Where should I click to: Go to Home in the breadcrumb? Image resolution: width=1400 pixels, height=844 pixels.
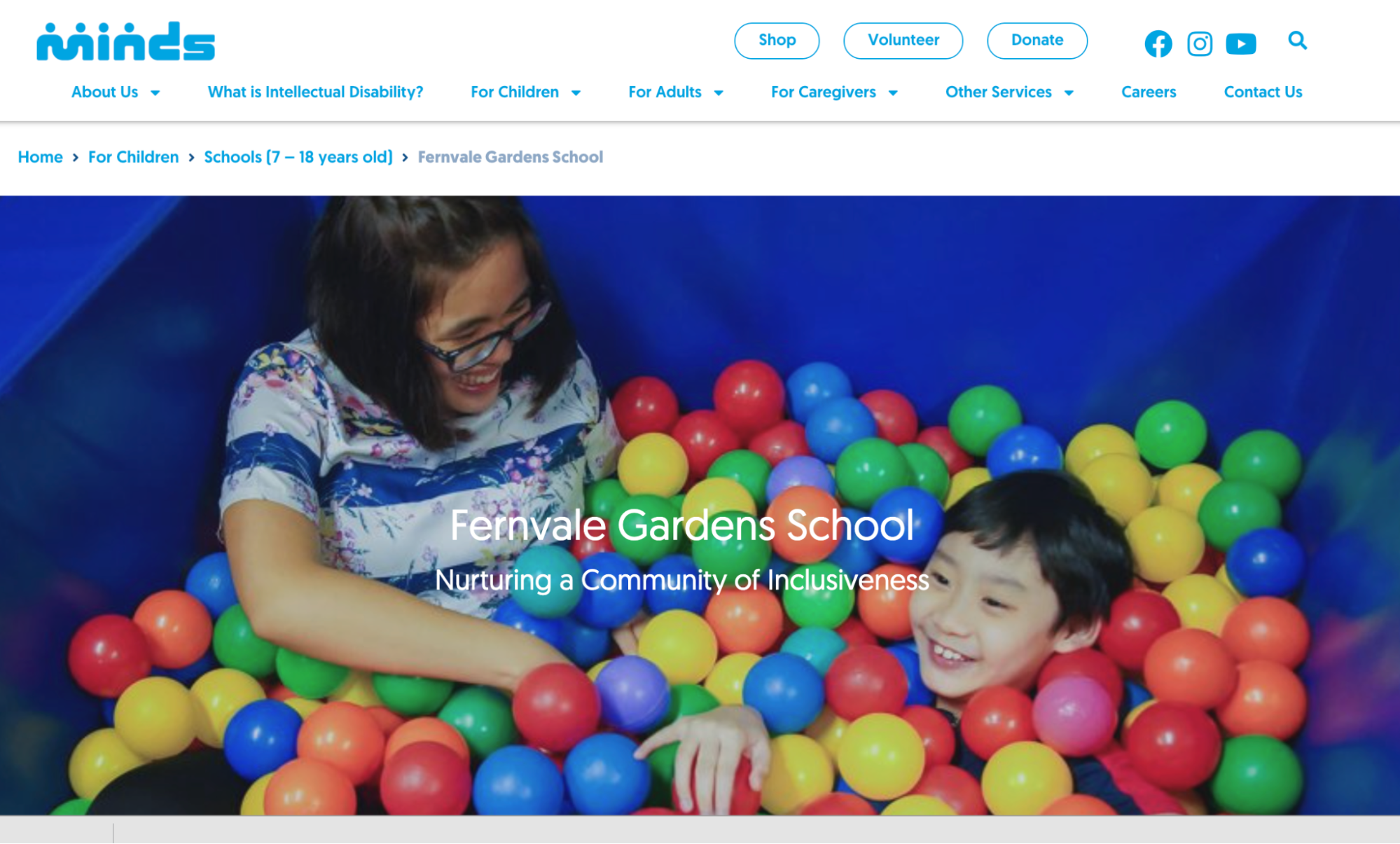tap(40, 157)
